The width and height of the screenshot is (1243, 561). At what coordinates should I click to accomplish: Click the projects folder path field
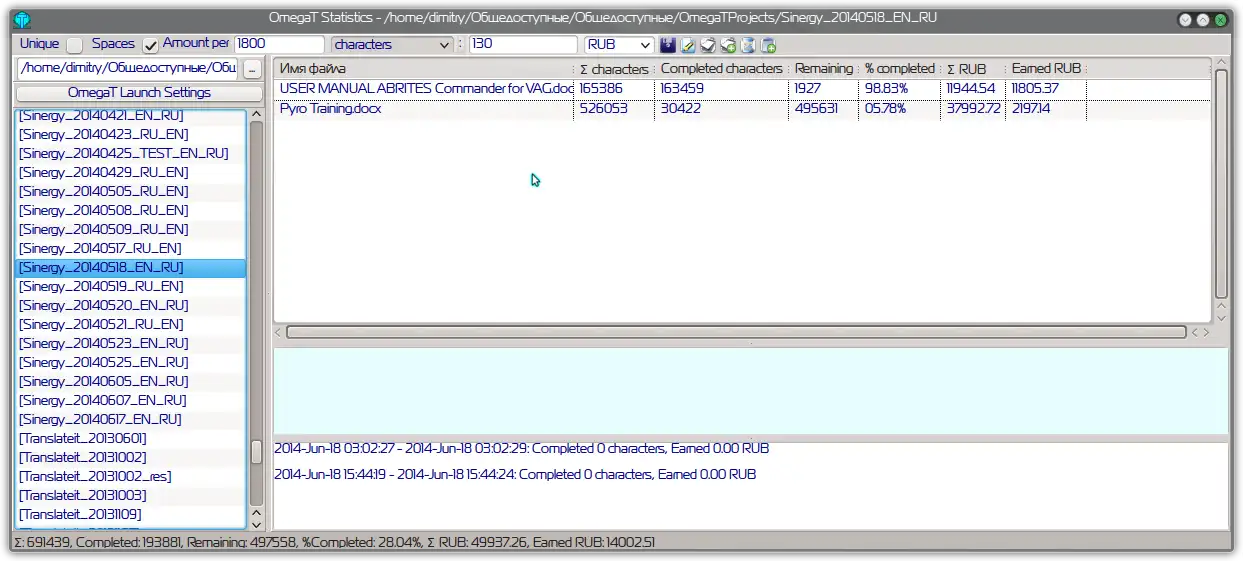127,68
